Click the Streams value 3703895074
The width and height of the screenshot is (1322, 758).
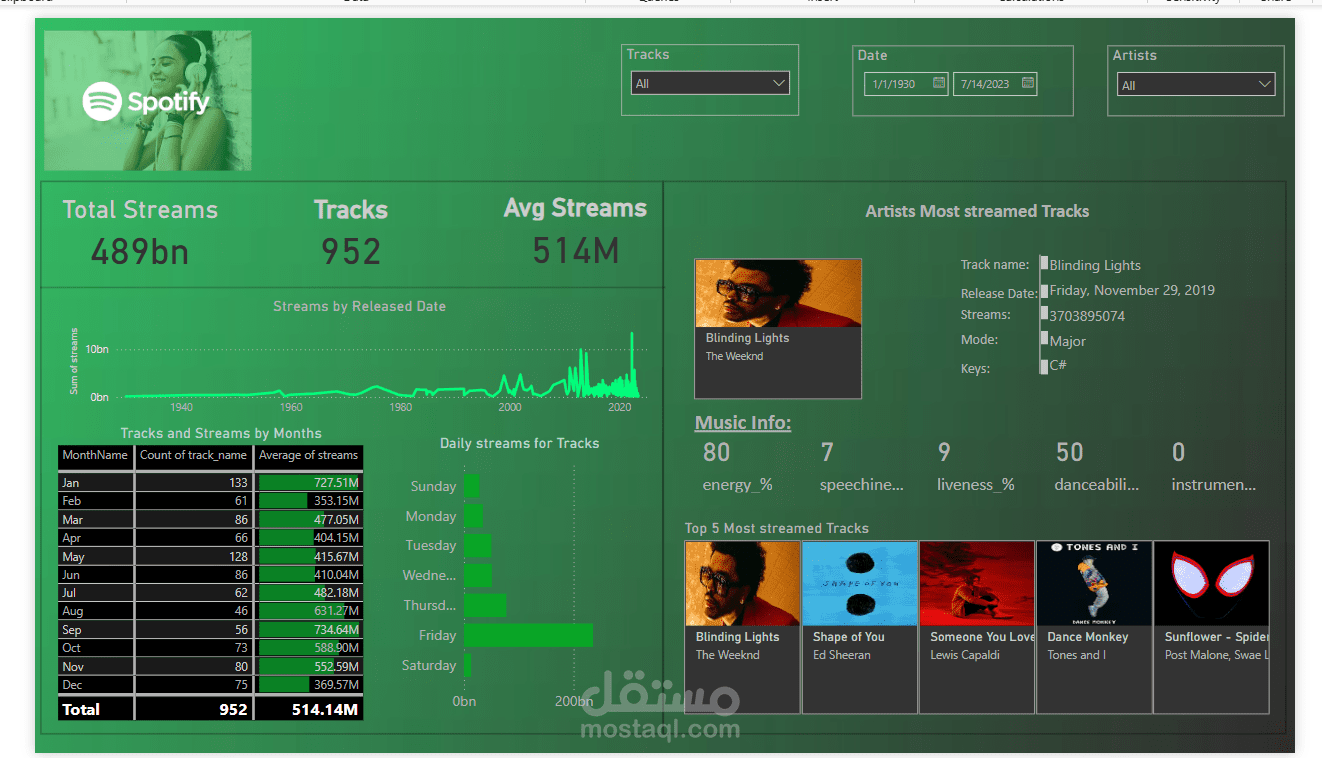click(x=1087, y=316)
